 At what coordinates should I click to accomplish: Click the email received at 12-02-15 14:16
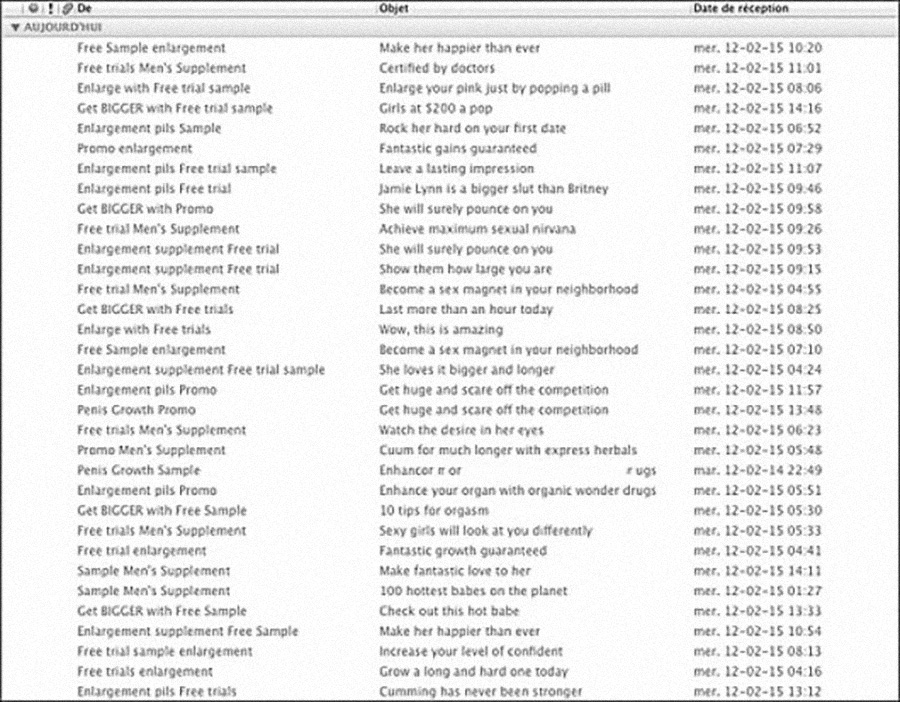click(x=757, y=108)
